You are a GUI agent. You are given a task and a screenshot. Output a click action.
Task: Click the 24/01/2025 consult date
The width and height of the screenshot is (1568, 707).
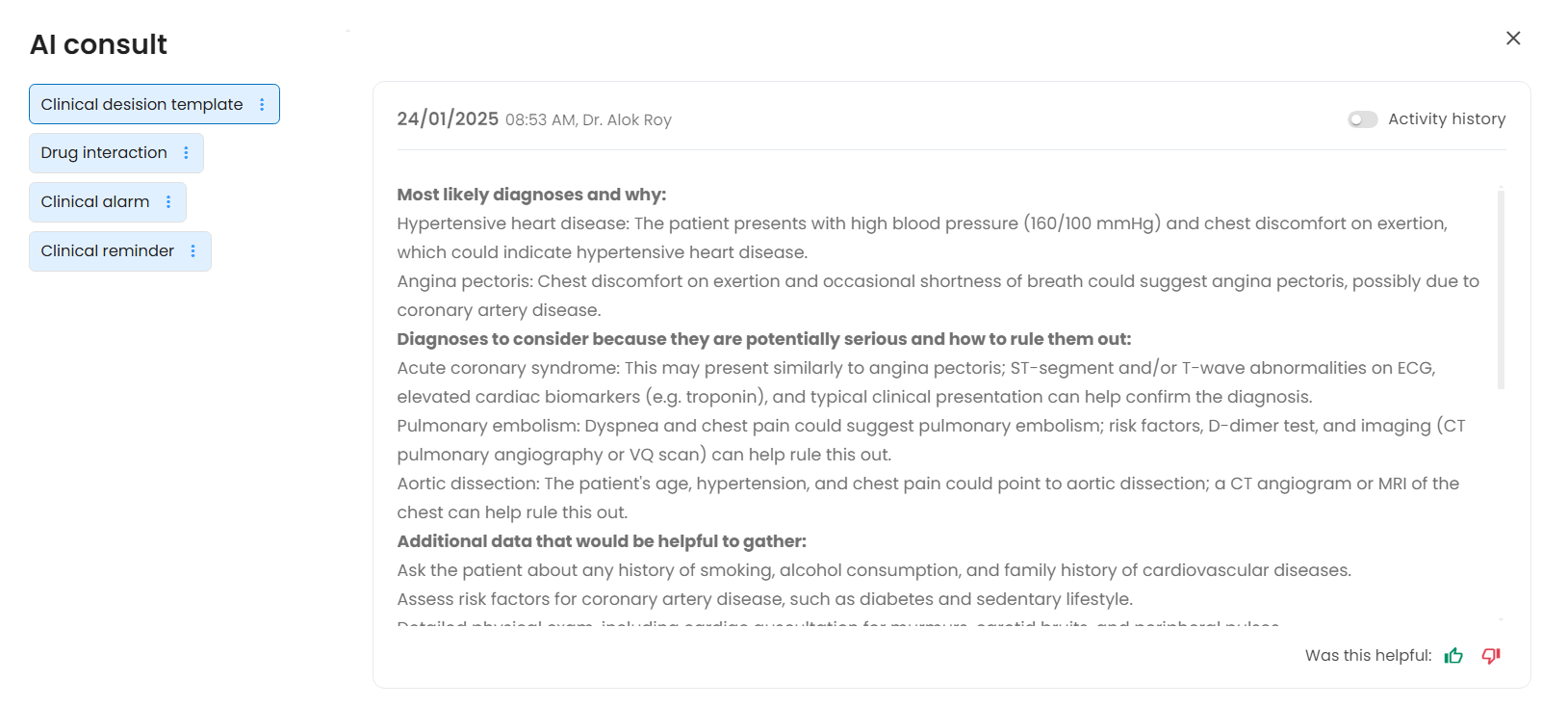pos(448,119)
